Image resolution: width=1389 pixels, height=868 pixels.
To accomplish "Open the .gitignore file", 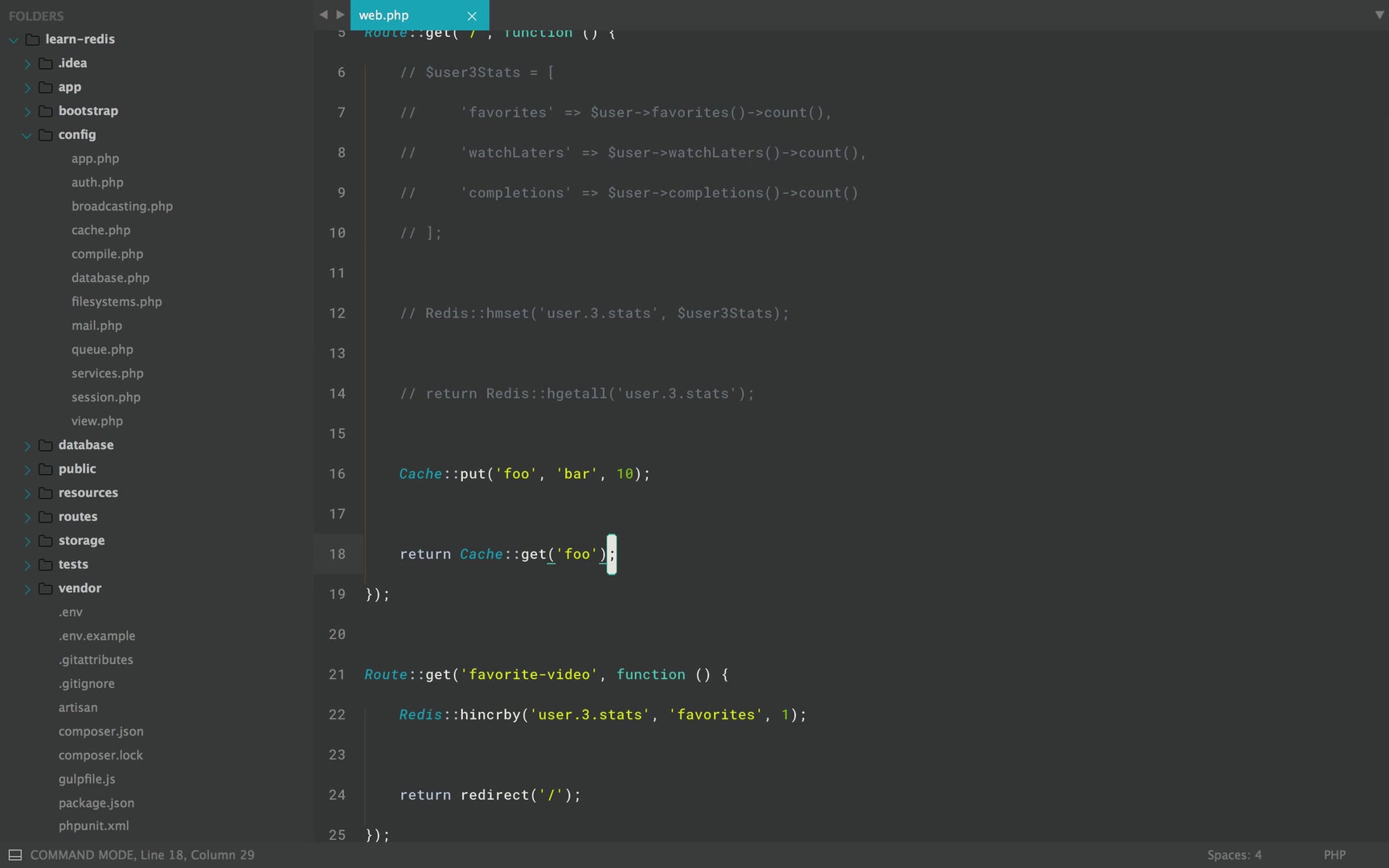I will (x=86, y=684).
